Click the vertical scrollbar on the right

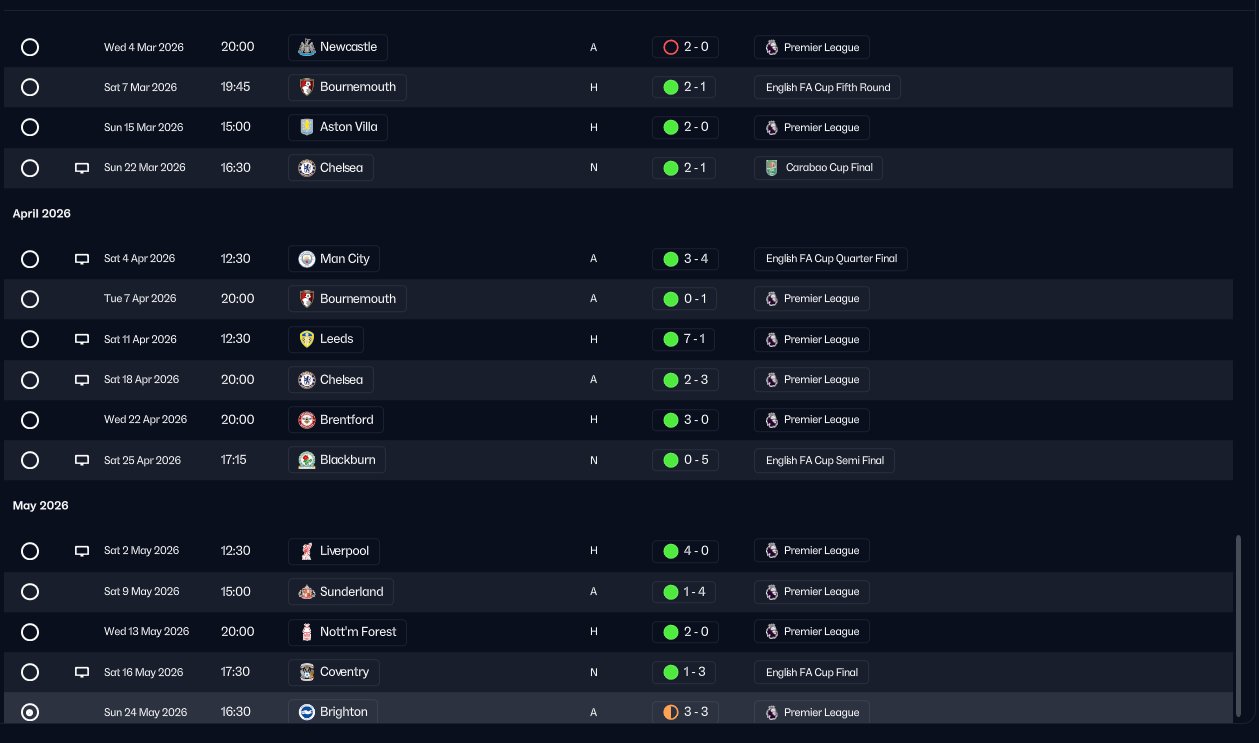point(1239,625)
